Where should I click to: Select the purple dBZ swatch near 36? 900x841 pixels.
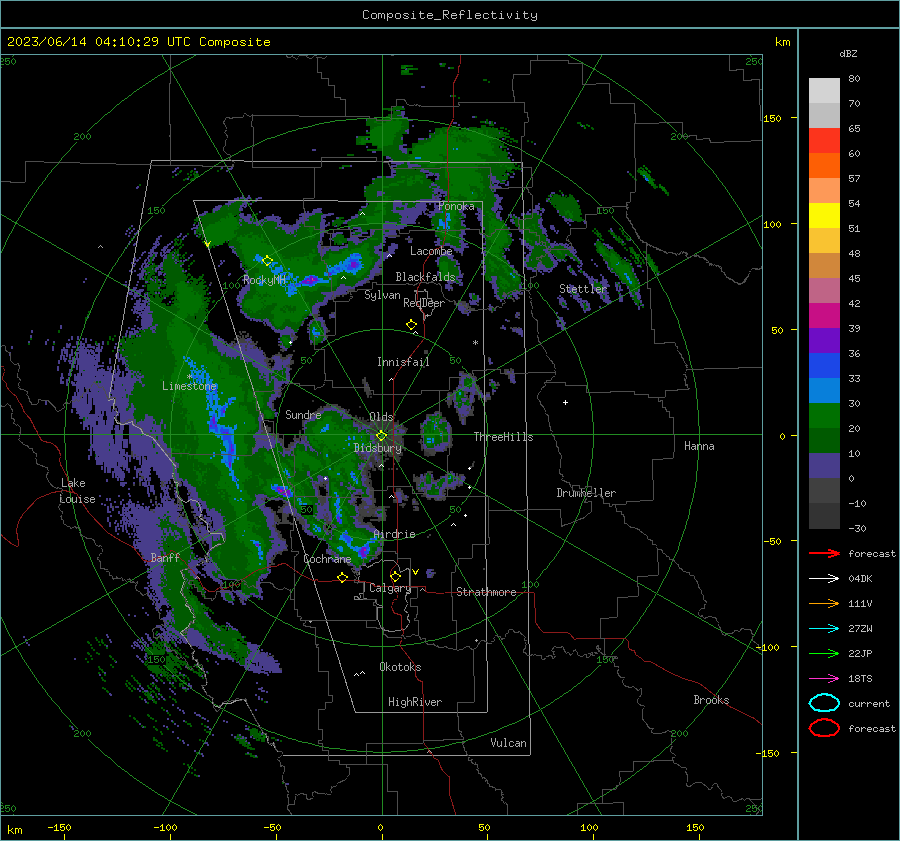pos(824,340)
